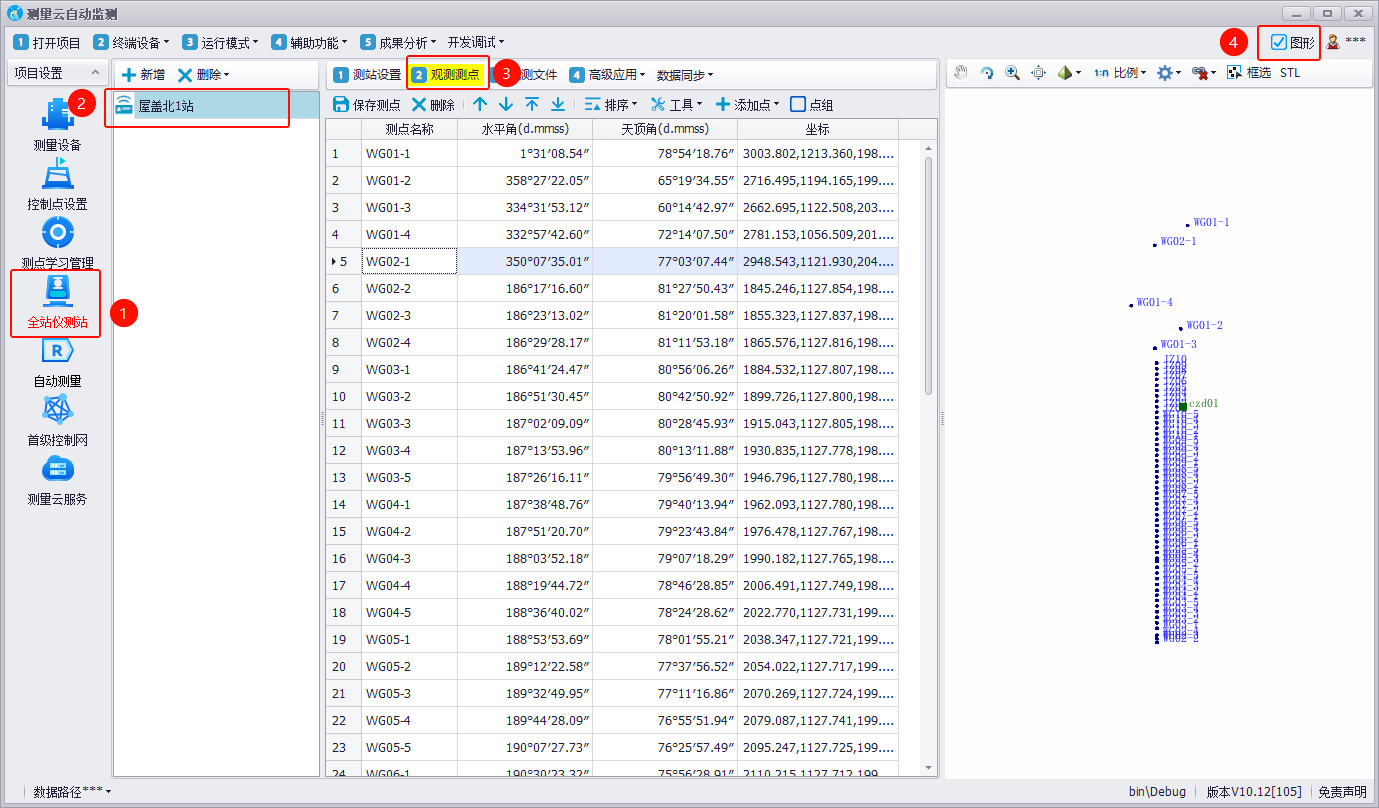The width and height of the screenshot is (1379, 808).
Task: Select the pan hand tool
Action: tap(961, 73)
